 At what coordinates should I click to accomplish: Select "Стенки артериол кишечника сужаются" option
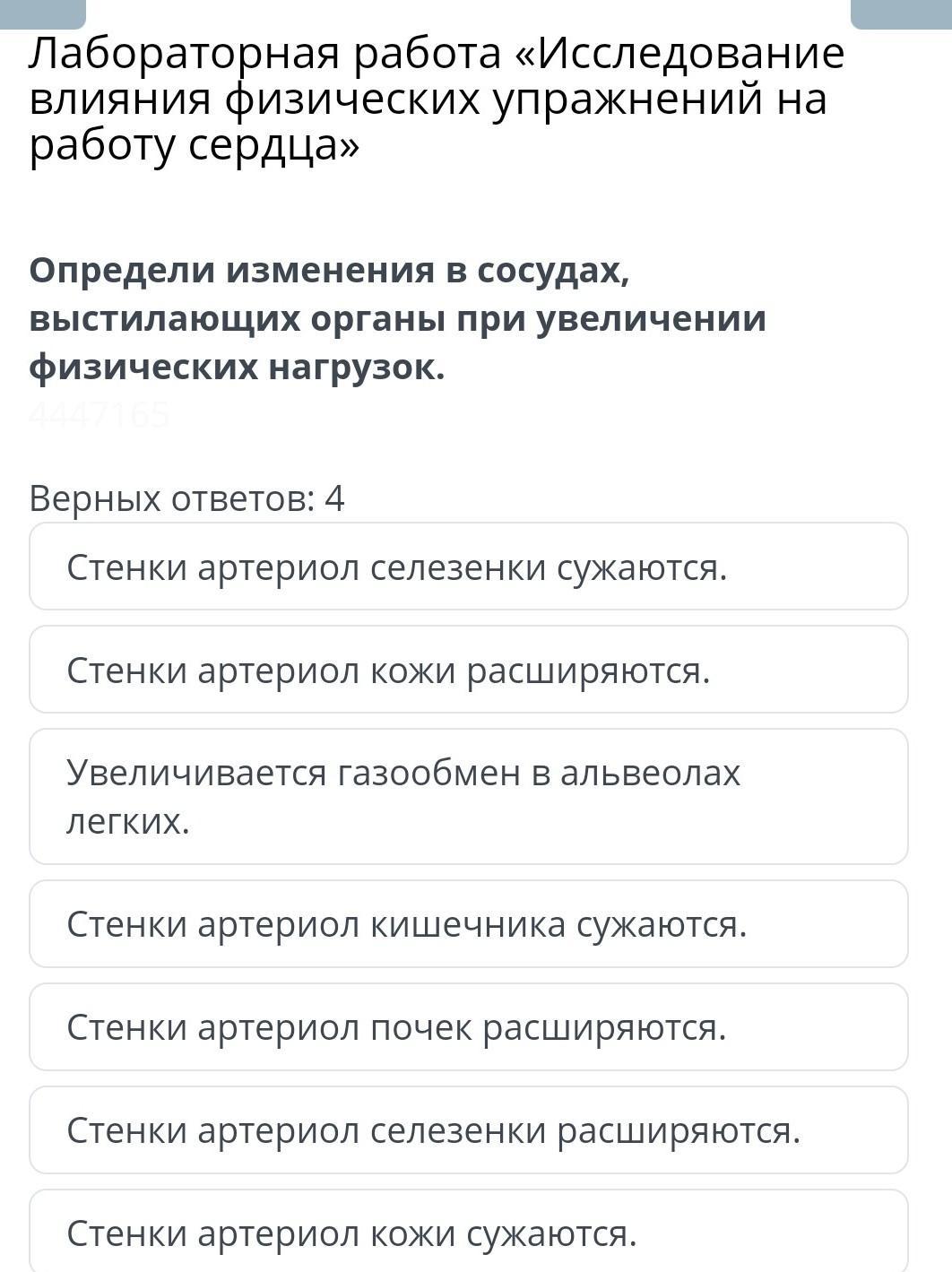[x=468, y=923]
